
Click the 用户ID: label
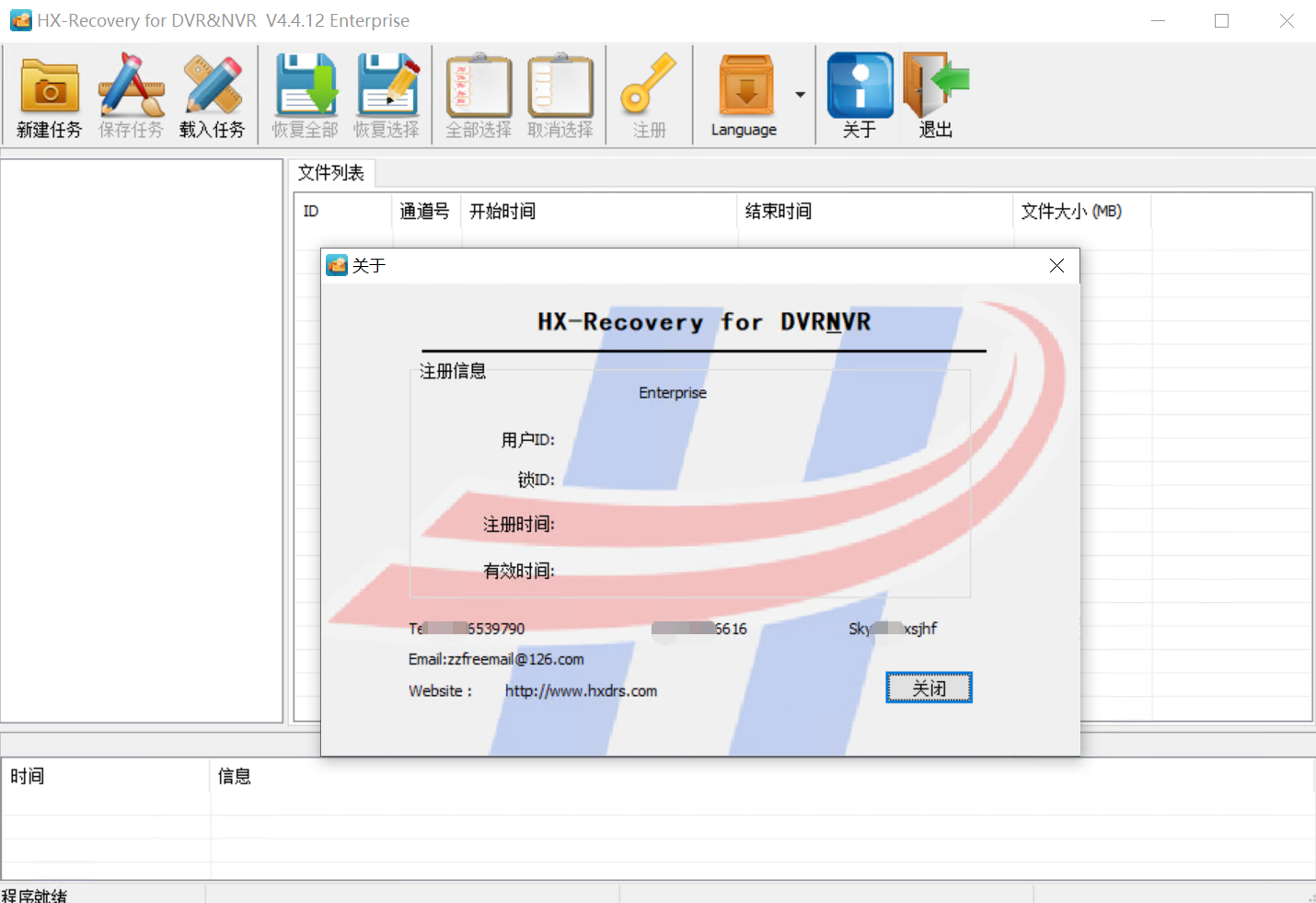[x=527, y=440]
